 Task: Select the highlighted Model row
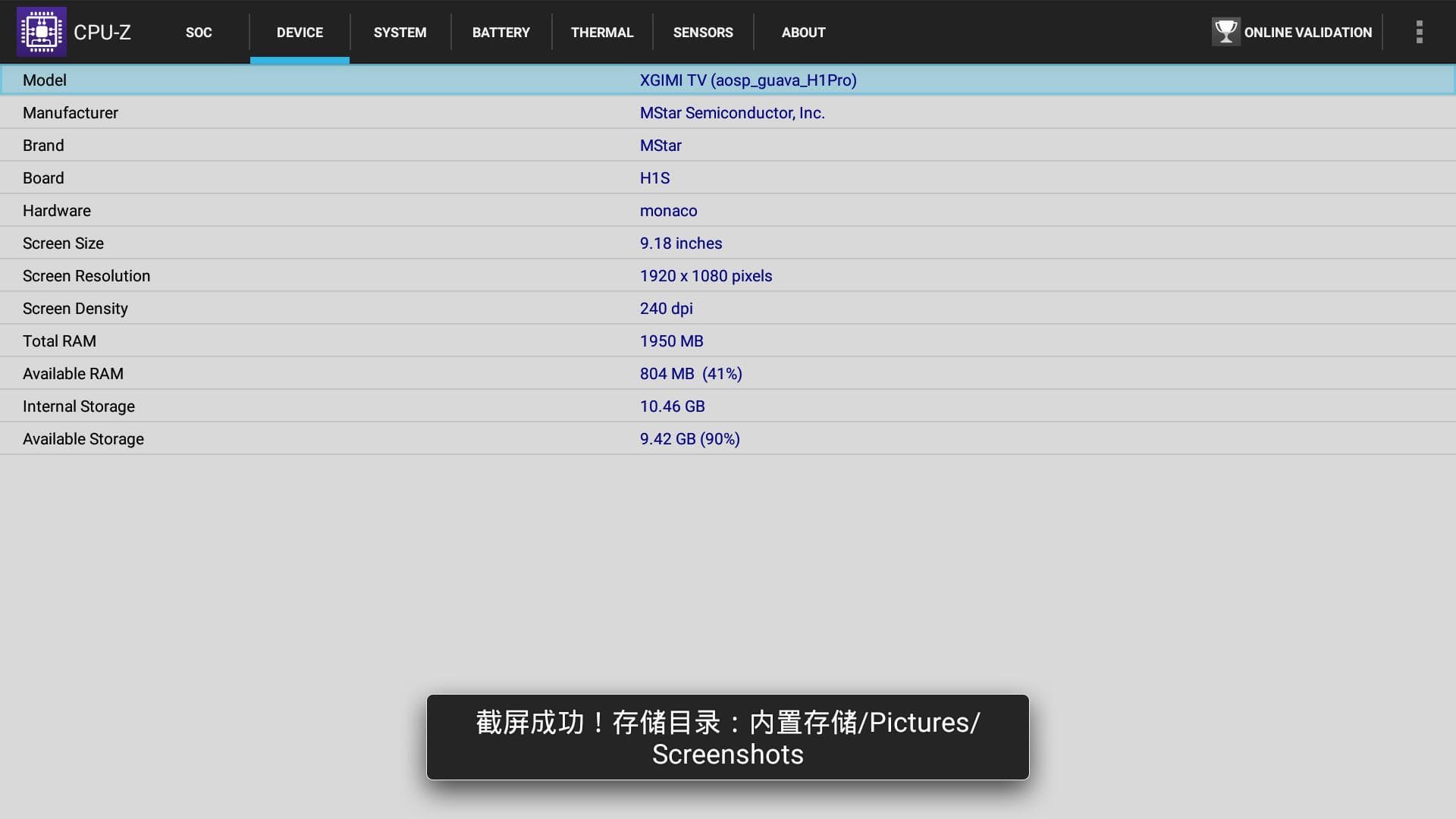click(x=728, y=80)
